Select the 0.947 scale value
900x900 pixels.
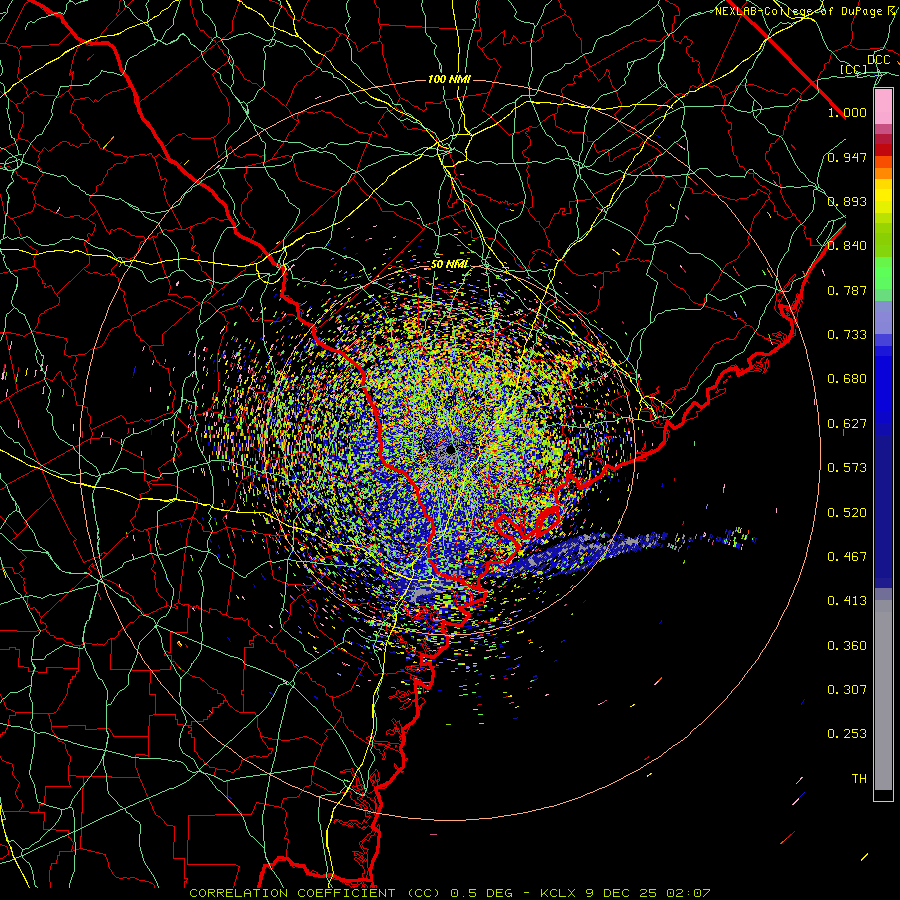[847, 157]
